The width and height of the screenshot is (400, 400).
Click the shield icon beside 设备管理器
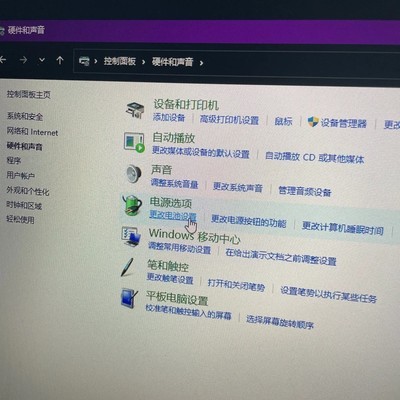pyautogui.click(x=313, y=122)
